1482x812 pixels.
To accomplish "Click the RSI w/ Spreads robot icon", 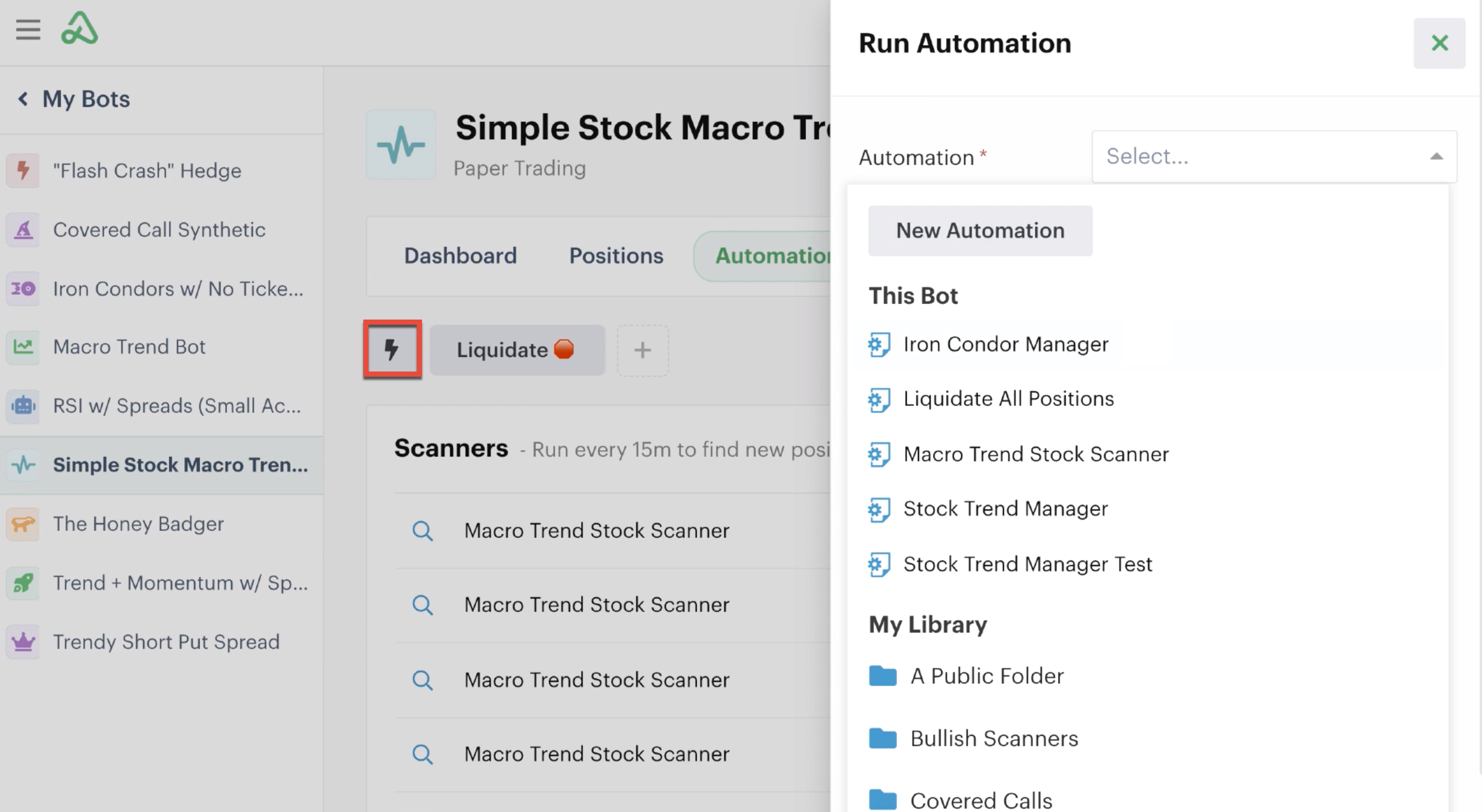I will click(x=23, y=405).
